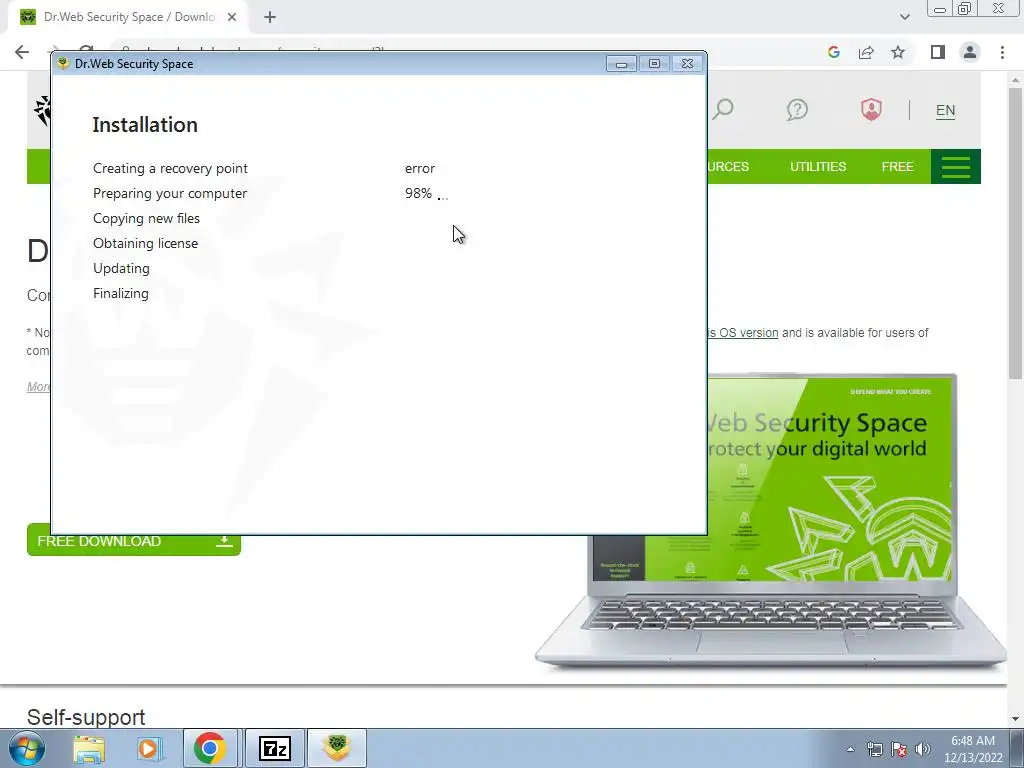Image resolution: width=1024 pixels, height=768 pixels.
Task: Maximize the Dr.Web Security Space installer window
Action: [x=654, y=63]
